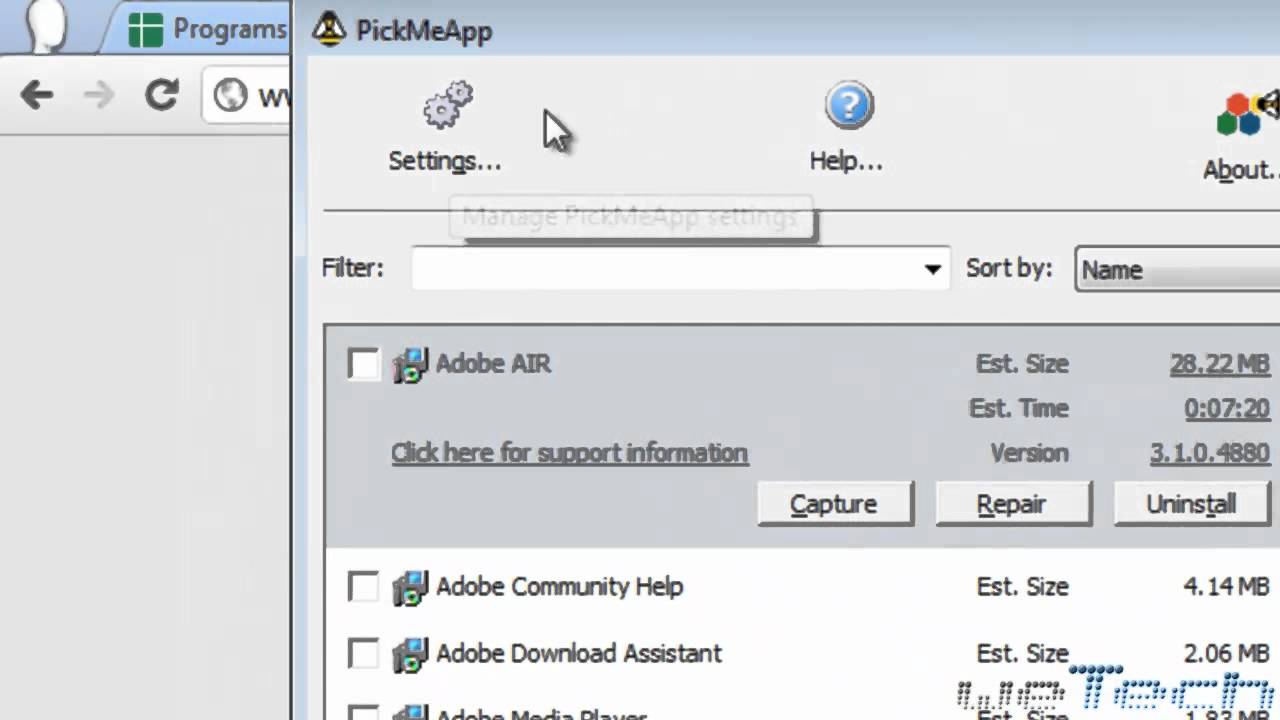Go forward in the browser window
This screenshot has height=720, width=1280.
pos(99,95)
